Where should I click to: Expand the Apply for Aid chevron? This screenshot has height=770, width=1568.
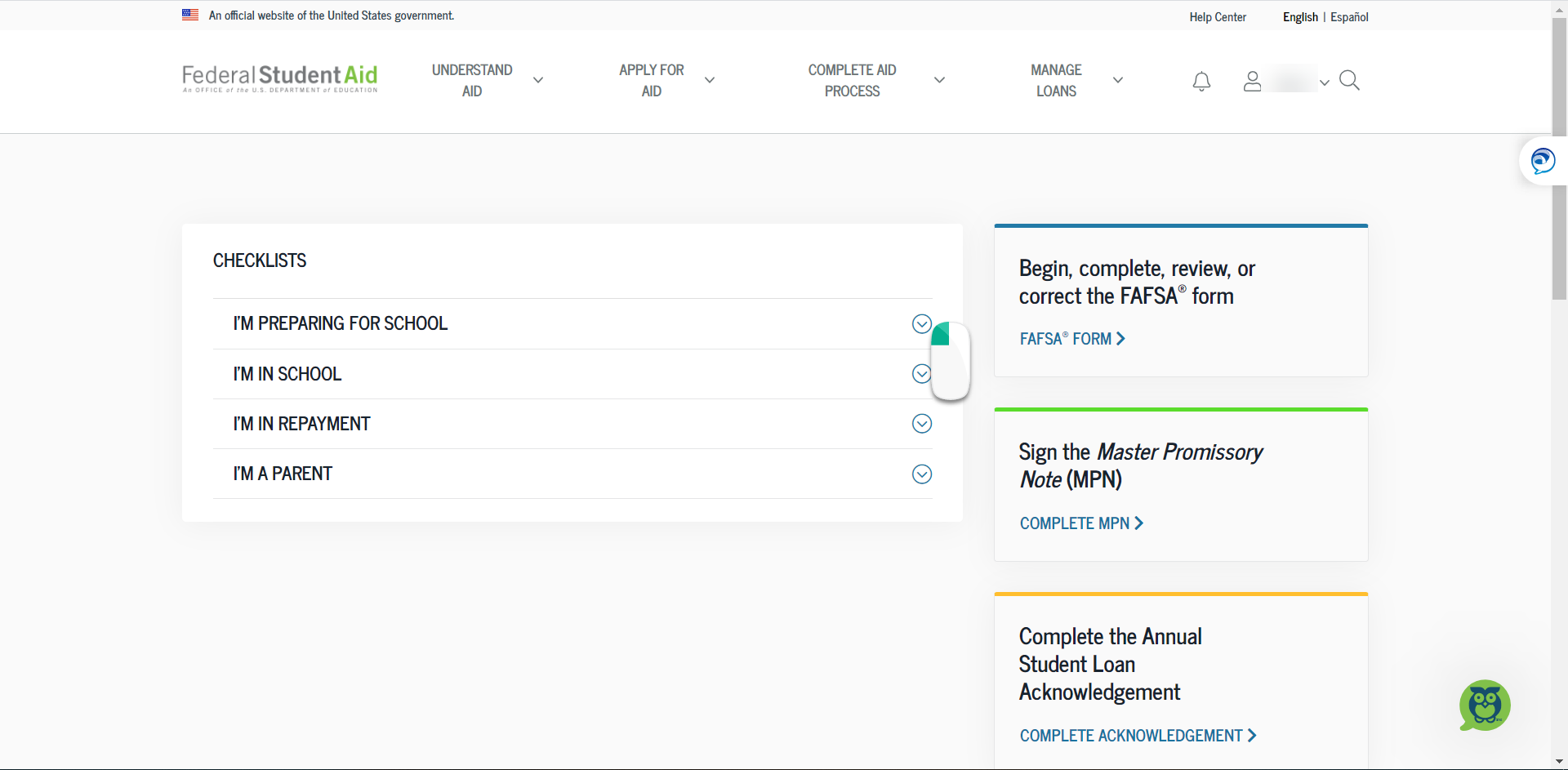point(710,80)
